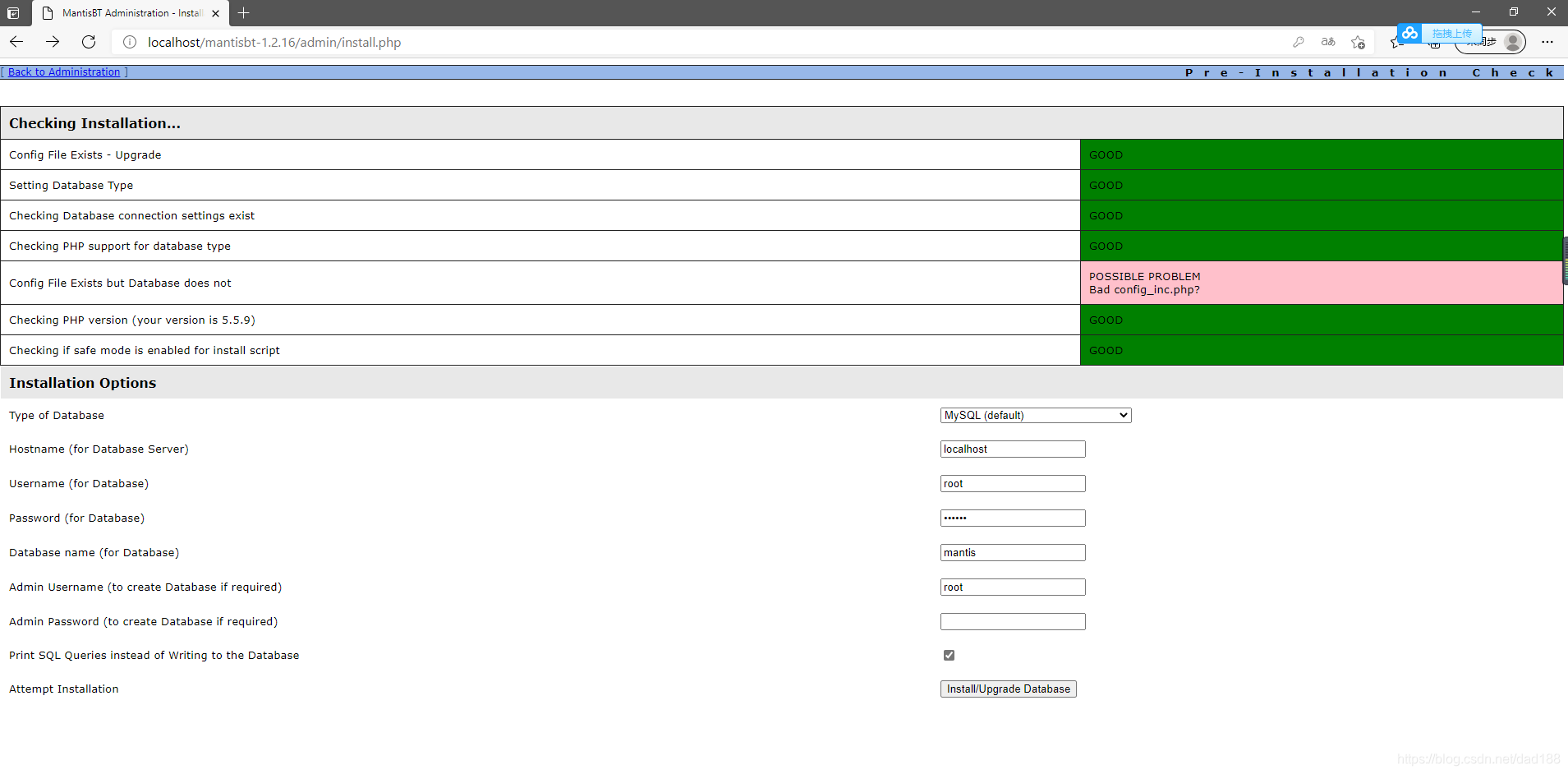Click Install/Upgrade Database button
This screenshot has width=1568, height=774.
tap(1008, 689)
